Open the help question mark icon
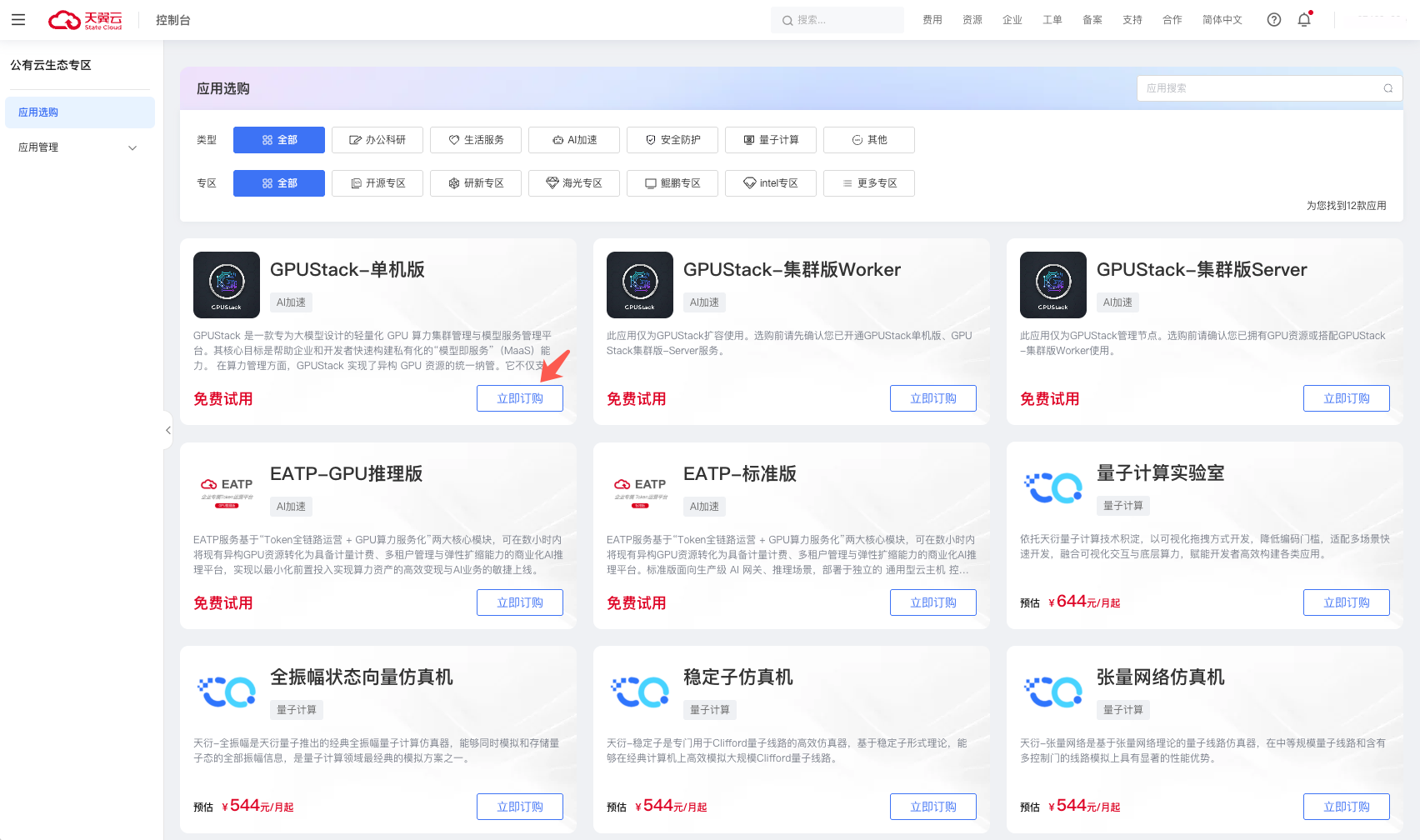Image resolution: width=1420 pixels, height=840 pixels. [1274, 20]
